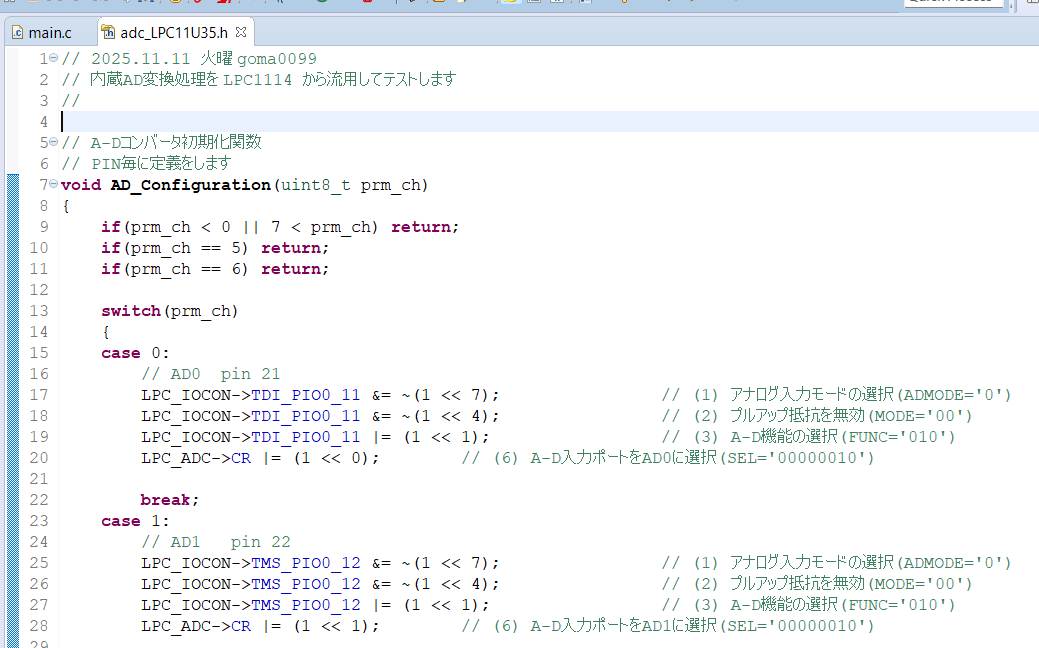Click the C file icon on main.c tab

tap(17, 32)
